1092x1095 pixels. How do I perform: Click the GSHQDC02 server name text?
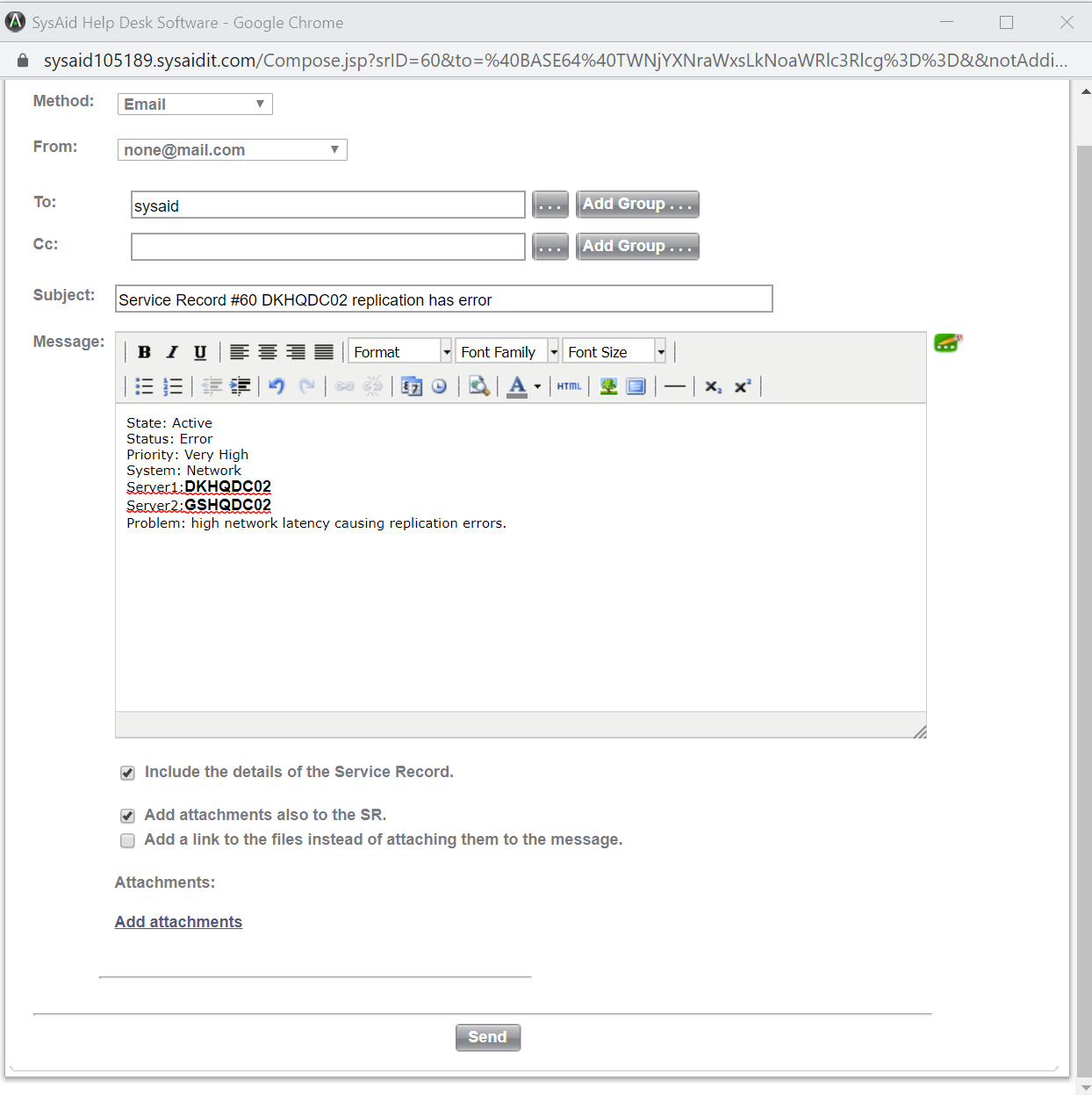click(227, 505)
